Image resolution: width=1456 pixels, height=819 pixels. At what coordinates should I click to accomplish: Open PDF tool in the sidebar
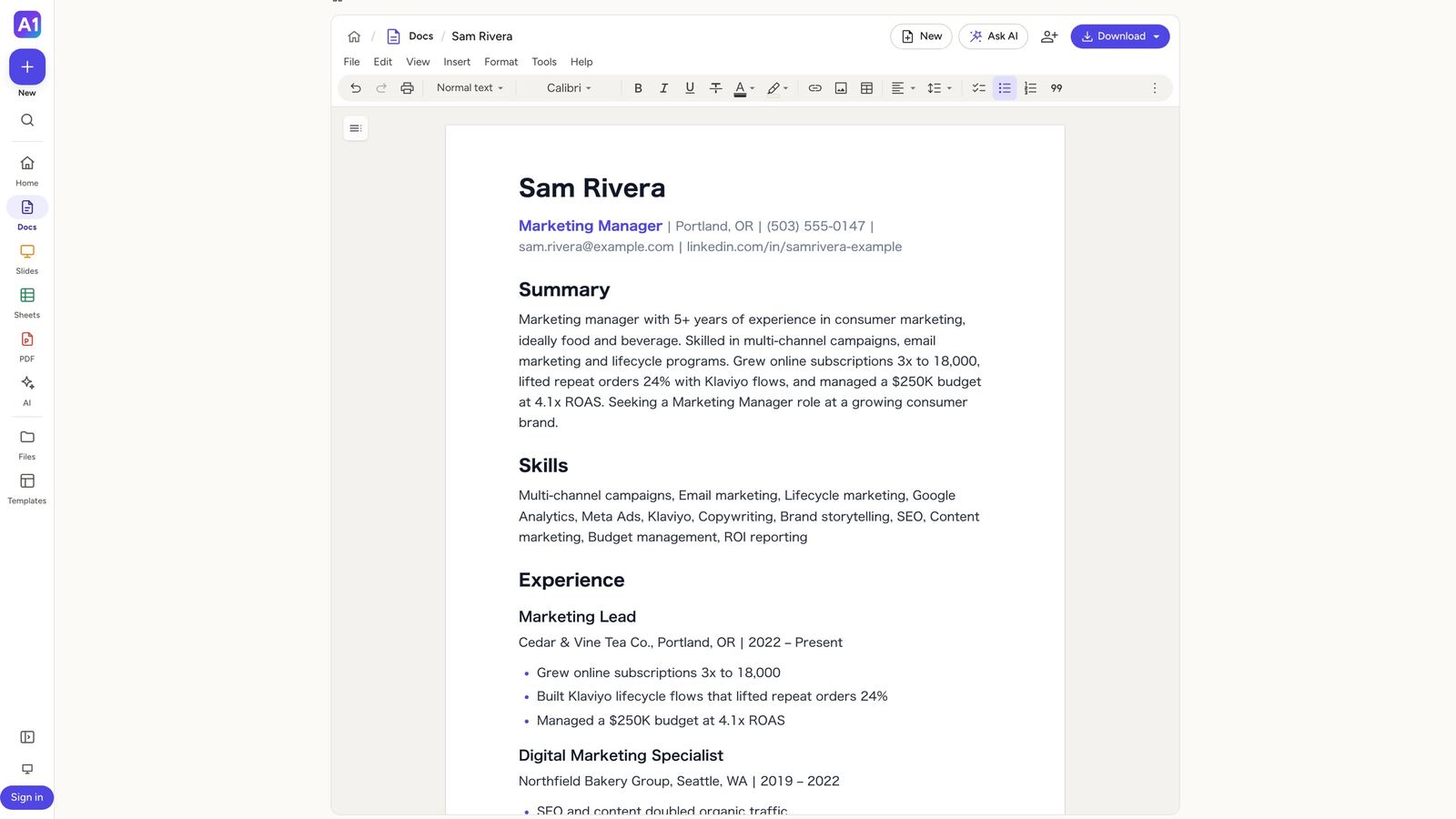click(x=27, y=347)
